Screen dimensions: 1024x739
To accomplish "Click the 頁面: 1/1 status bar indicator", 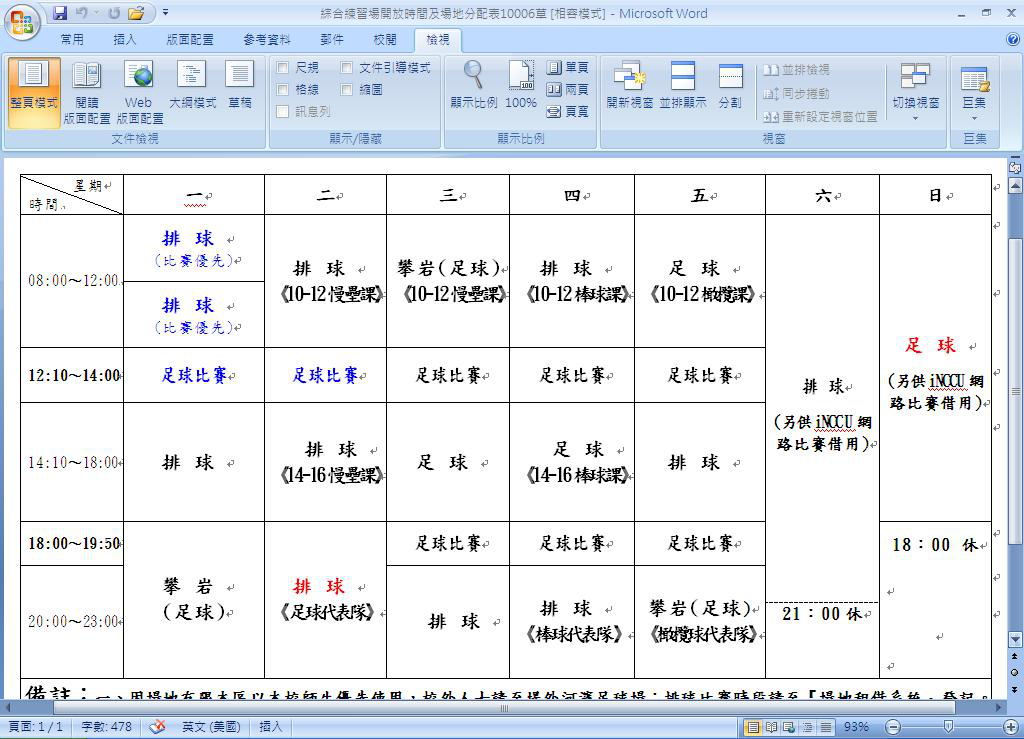I will 35,727.
